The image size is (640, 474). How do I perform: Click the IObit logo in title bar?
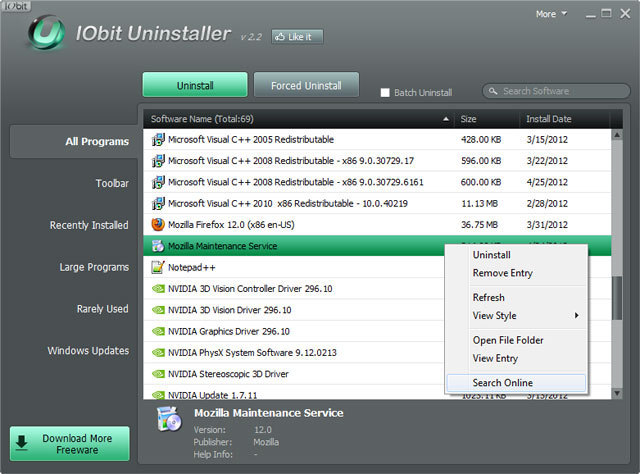[x=16, y=6]
